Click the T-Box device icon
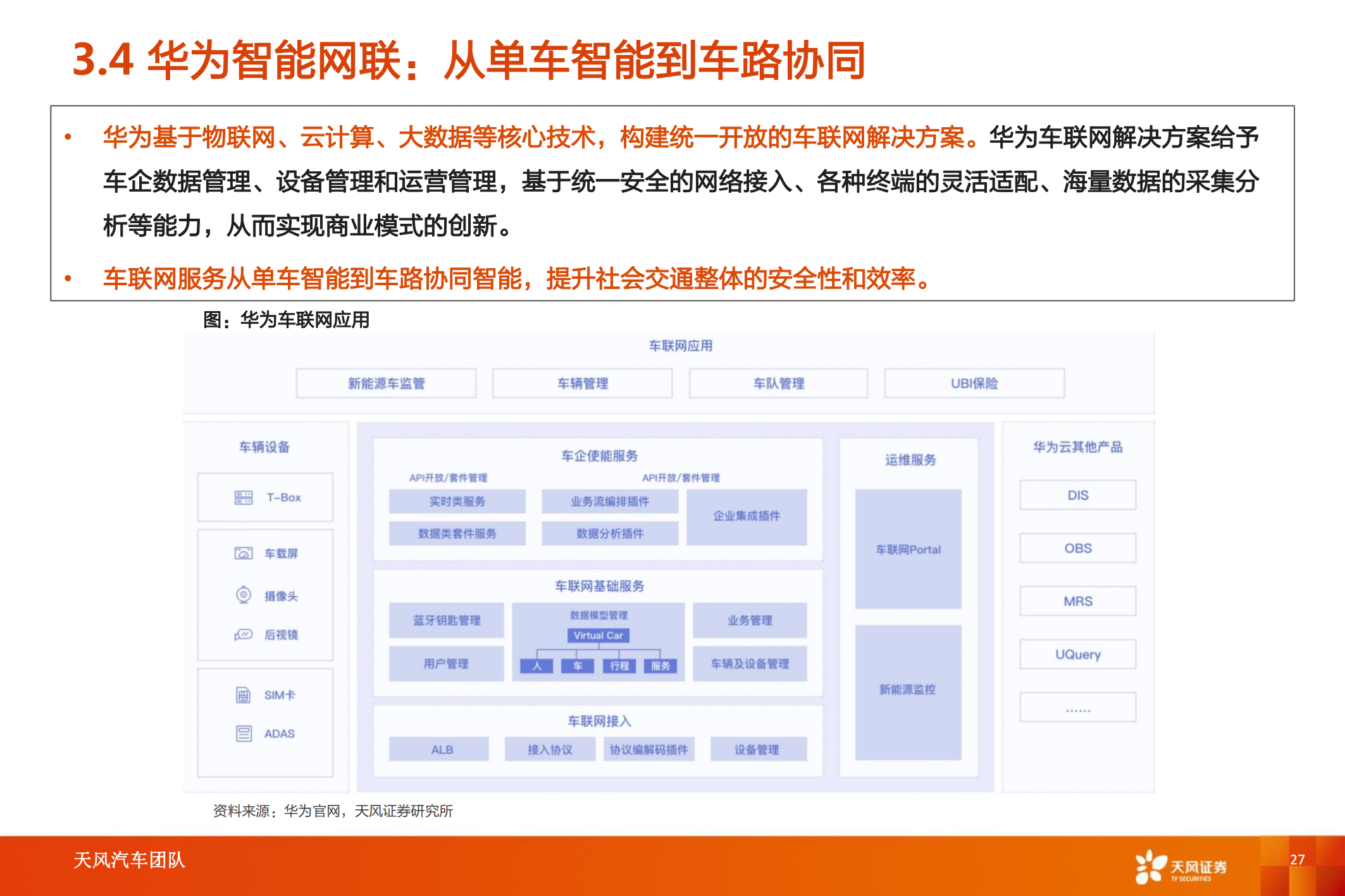The width and height of the screenshot is (1345, 896). (x=244, y=498)
